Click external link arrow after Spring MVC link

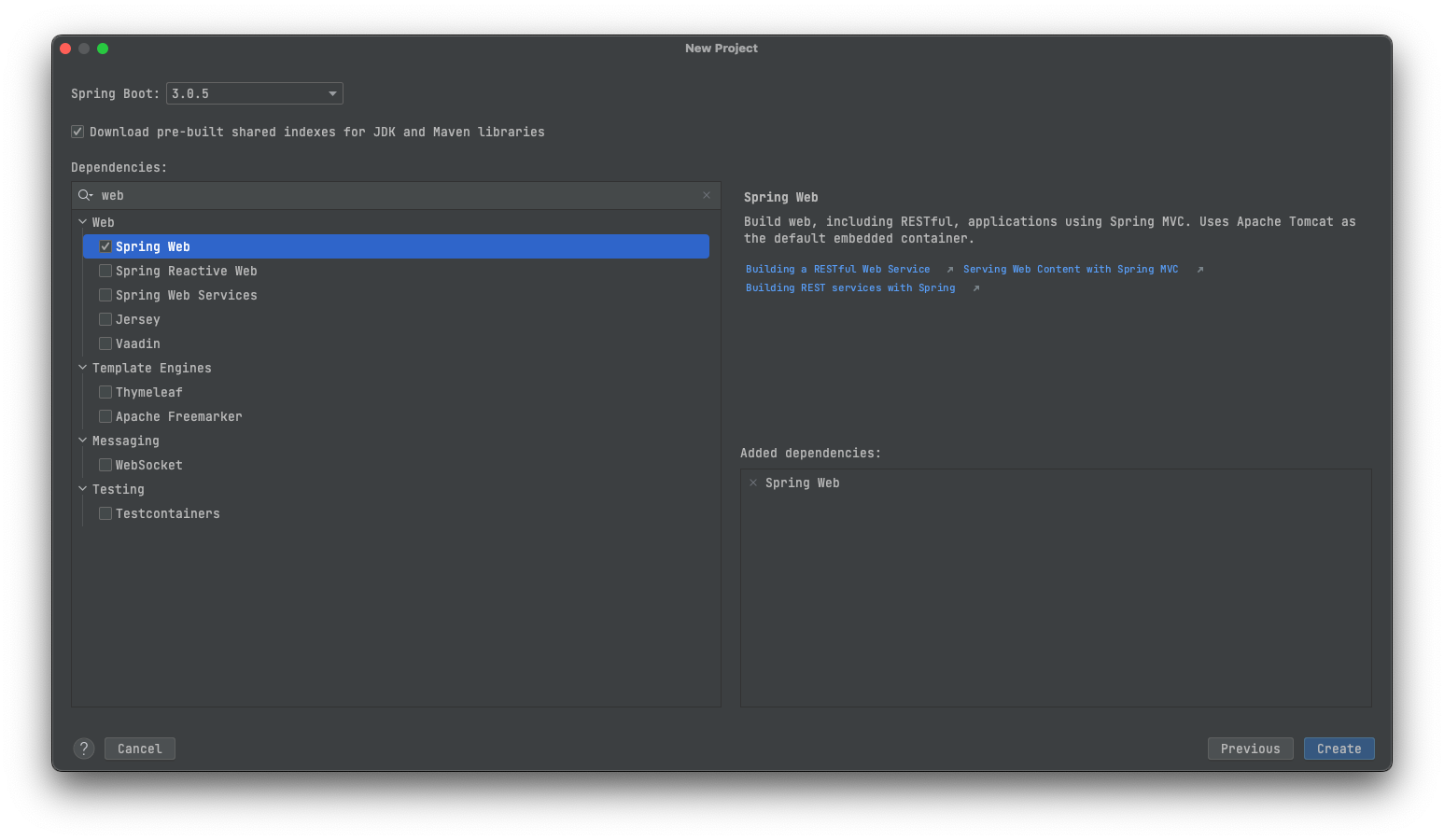pyautogui.click(x=1200, y=270)
